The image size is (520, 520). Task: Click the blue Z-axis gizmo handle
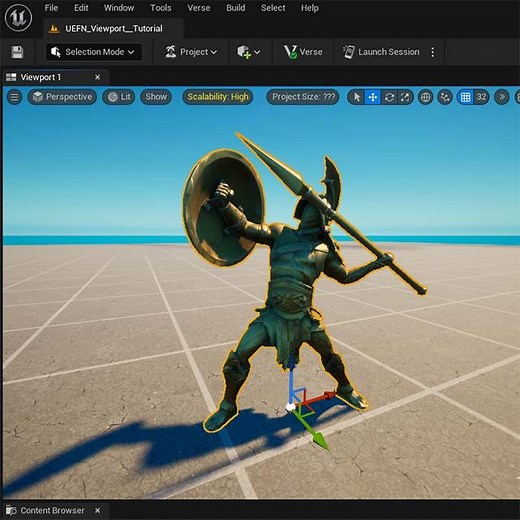(x=292, y=380)
